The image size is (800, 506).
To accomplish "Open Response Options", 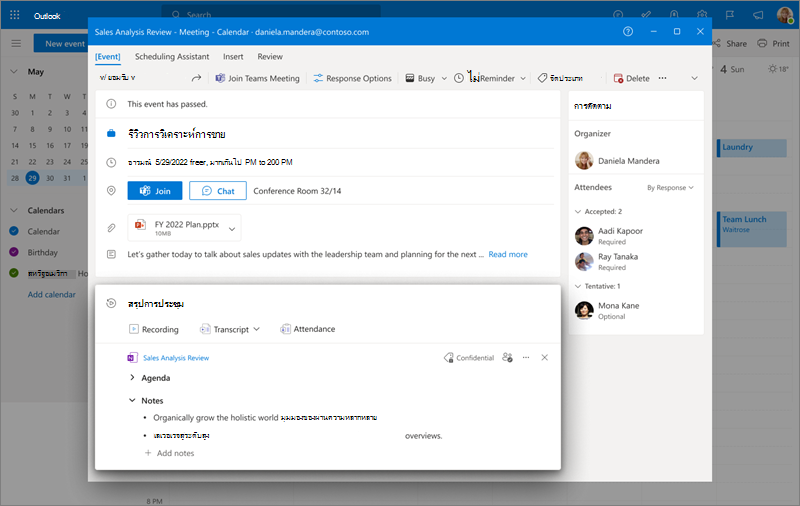I will coord(353,78).
